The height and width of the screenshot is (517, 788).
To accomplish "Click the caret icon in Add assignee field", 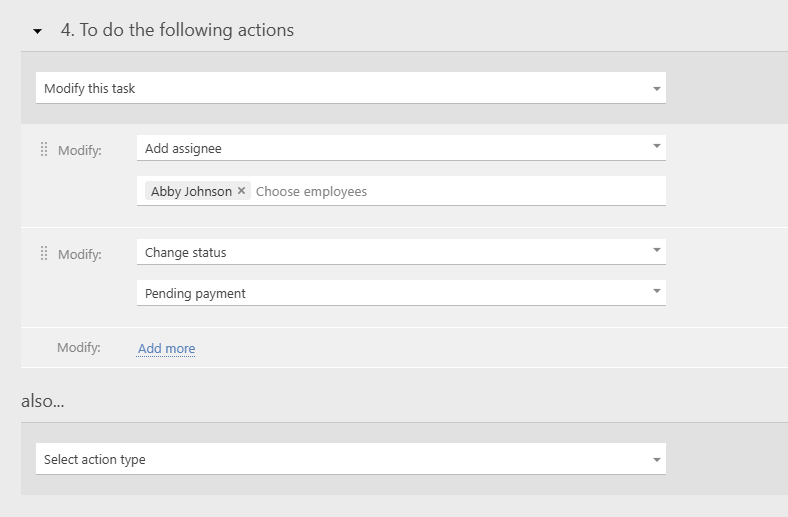I will click(x=657, y=147).
